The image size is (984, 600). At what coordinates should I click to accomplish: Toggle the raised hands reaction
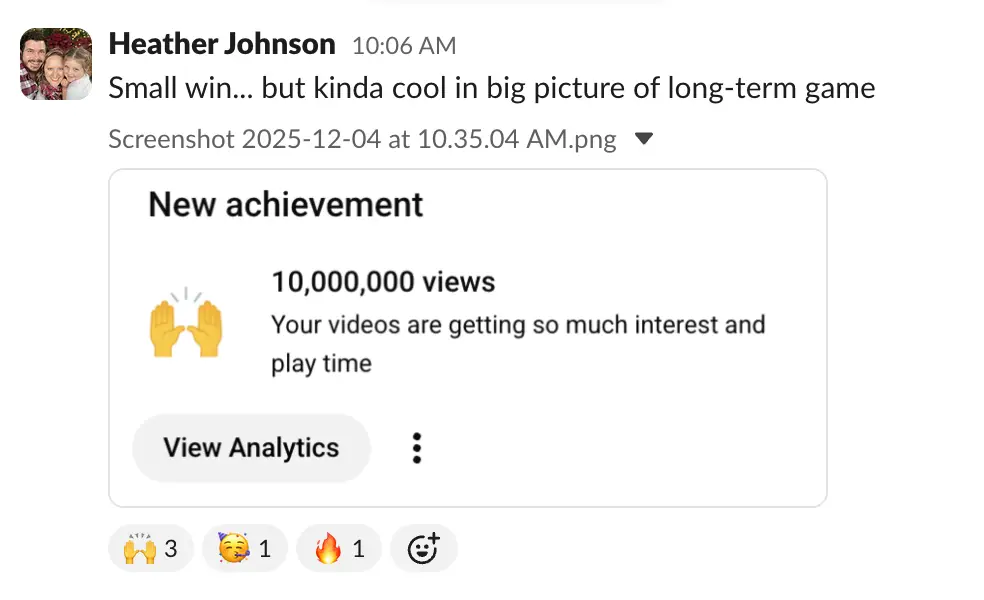coord(150,548)
